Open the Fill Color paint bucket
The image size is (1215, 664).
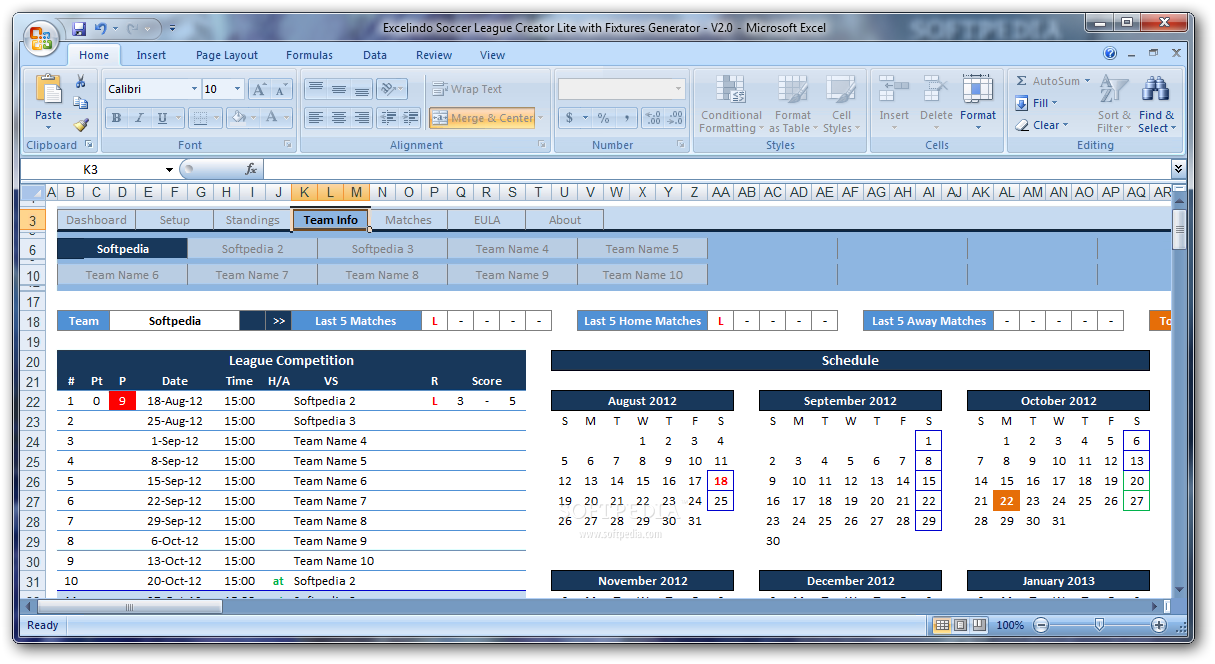click(236, 118)
